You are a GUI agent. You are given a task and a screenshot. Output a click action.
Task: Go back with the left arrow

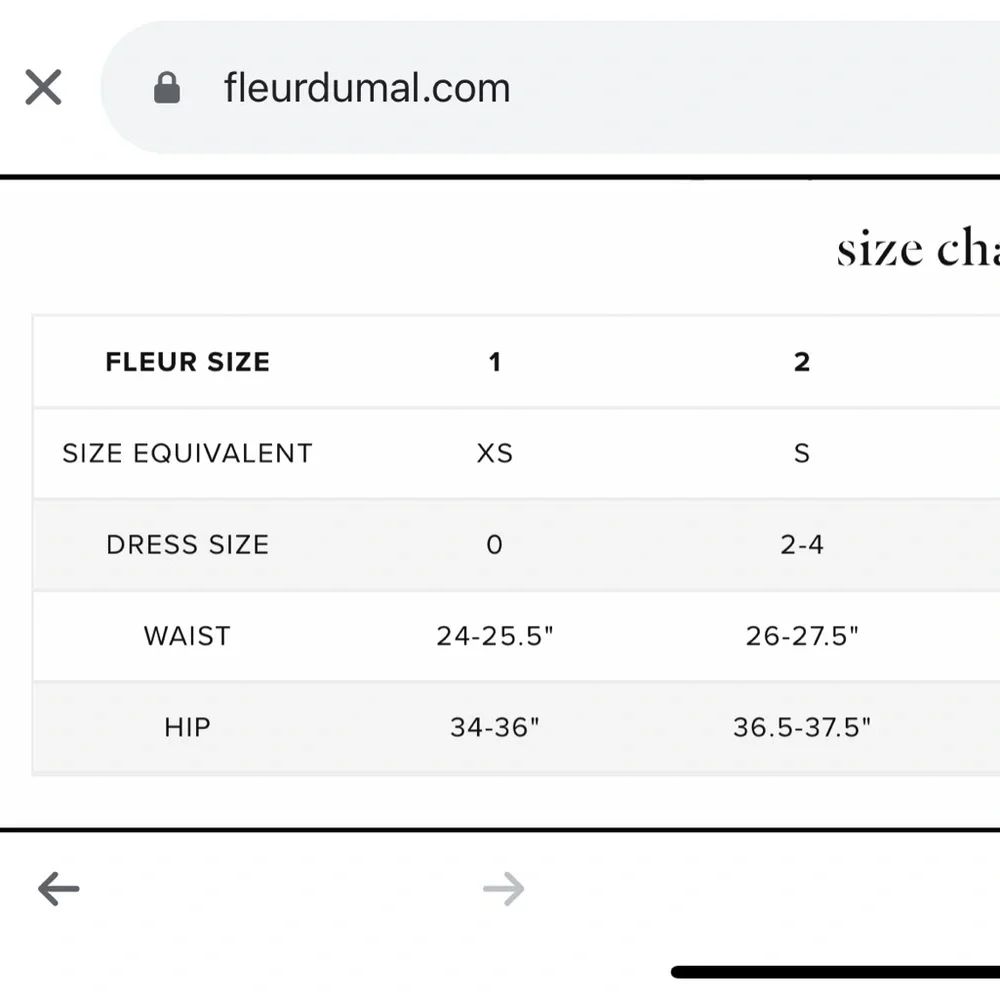coord(59,888)
